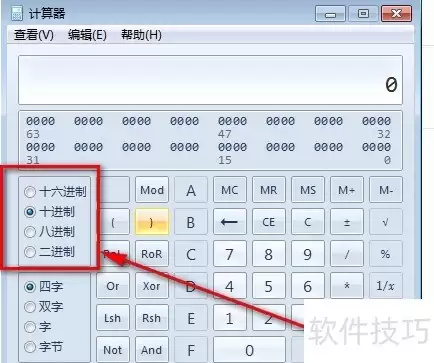Click the calculator result display field

click(210, 80)
